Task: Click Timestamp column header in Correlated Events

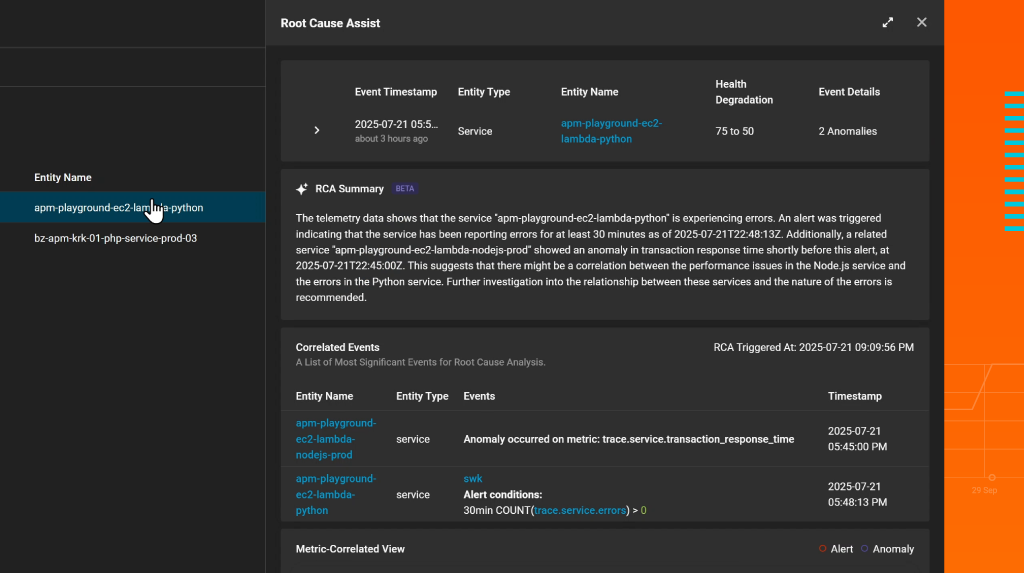Action: (x=855, y=397)
